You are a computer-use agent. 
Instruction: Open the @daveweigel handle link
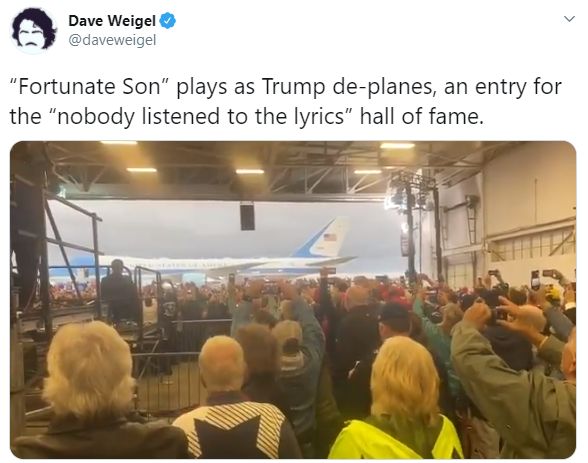click(112, 40)
